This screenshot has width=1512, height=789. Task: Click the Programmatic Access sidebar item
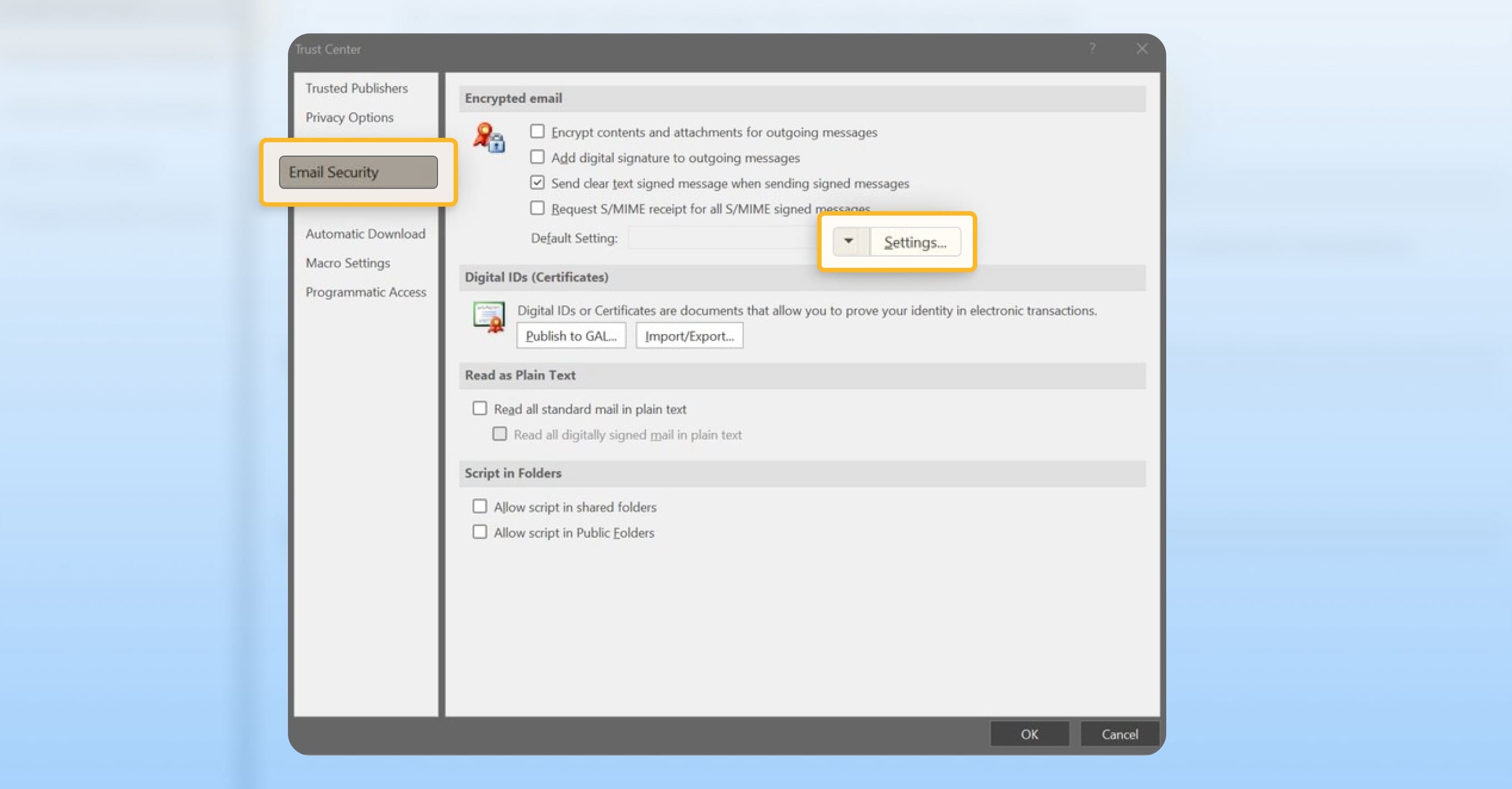pyautogui.click(x=367, y=291)
